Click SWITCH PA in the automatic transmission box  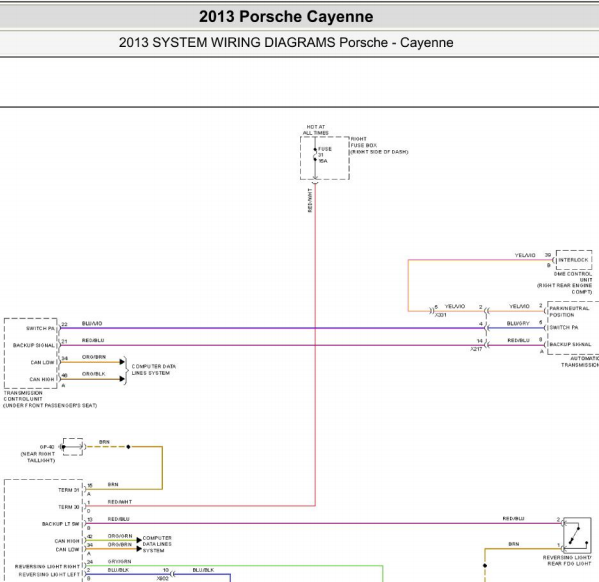(563, 327)
